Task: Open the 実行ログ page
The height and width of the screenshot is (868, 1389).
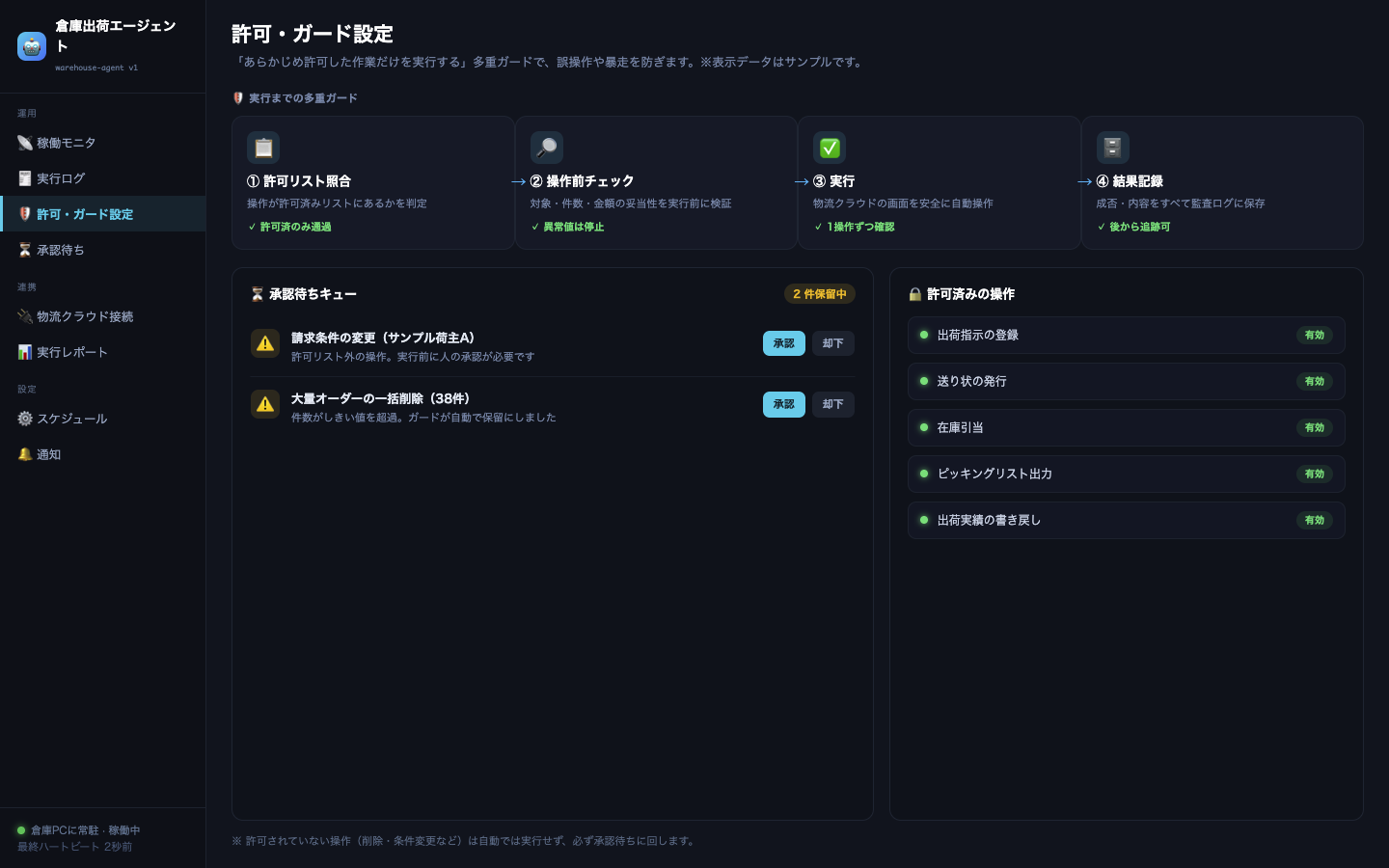Action: (x=102, y=178)
